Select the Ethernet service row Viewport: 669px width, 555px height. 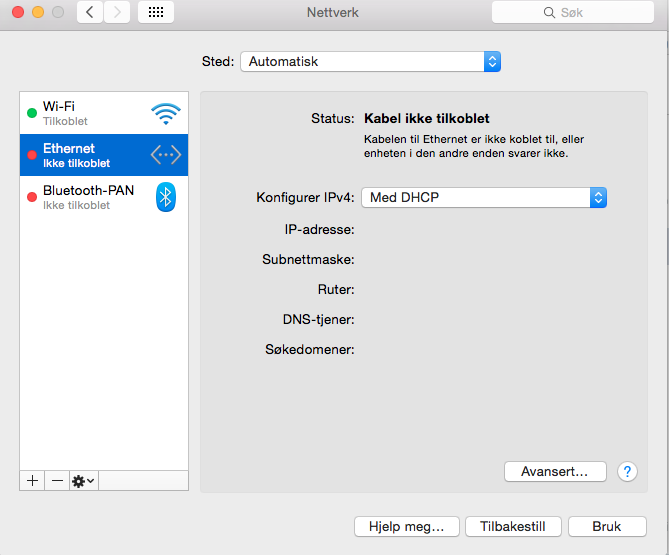point(104,155)
